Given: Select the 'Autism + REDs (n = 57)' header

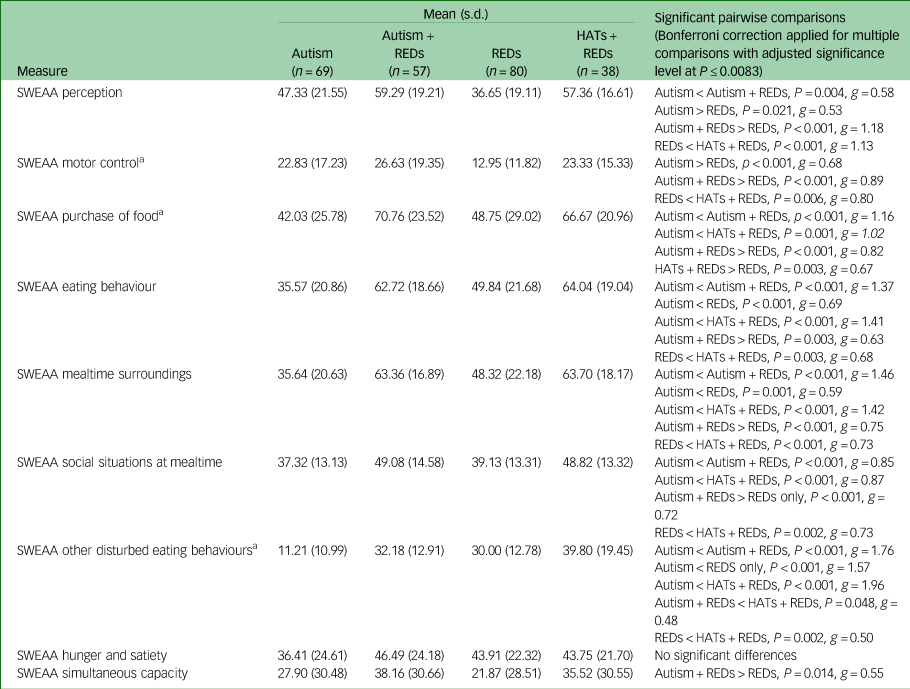Looking at the screenshot, I should point(408,53).
